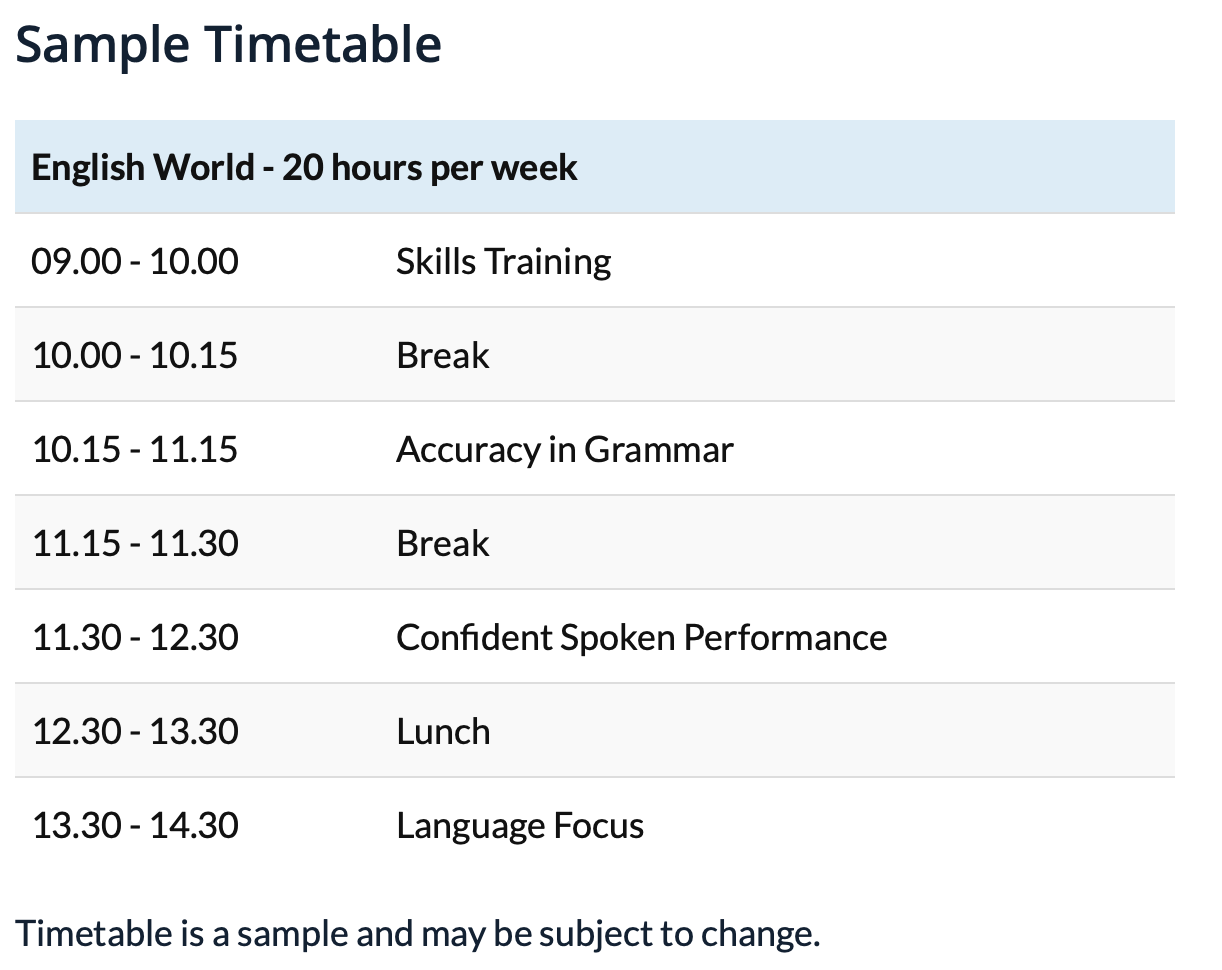Select the Language Focus entry
1222x970 pixels.
pyautogui.click(x=520, y=826)
